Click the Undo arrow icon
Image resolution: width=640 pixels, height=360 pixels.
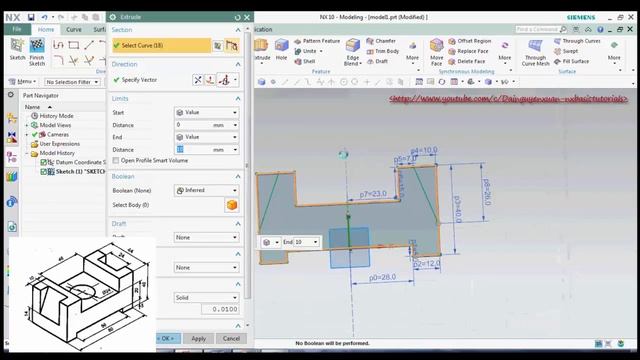(x=44, y=17)
